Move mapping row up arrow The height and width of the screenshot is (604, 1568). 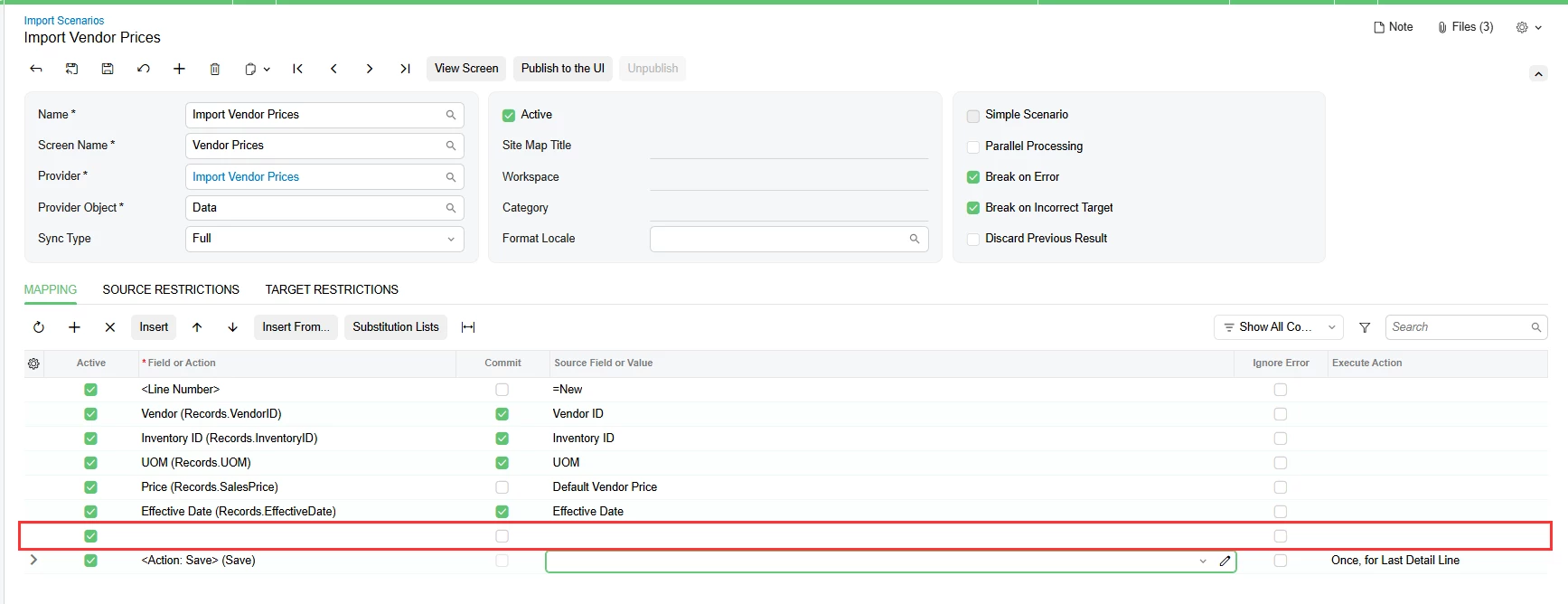click(x=197, y=327)
